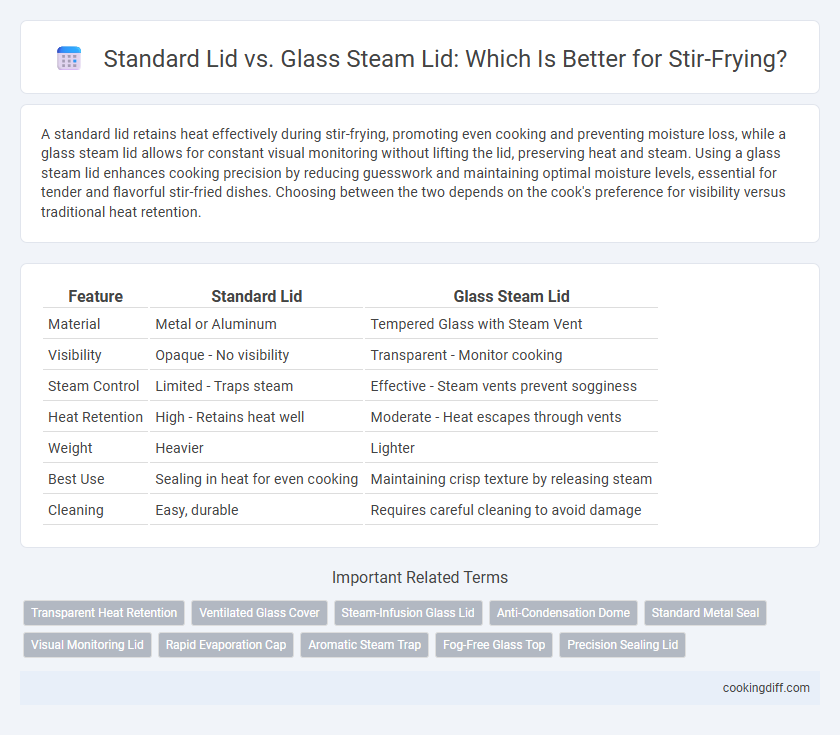Viewport: 840px width, 735px height.
Task: Select the Heat Retention table row label
Action: tap(95, 417)
